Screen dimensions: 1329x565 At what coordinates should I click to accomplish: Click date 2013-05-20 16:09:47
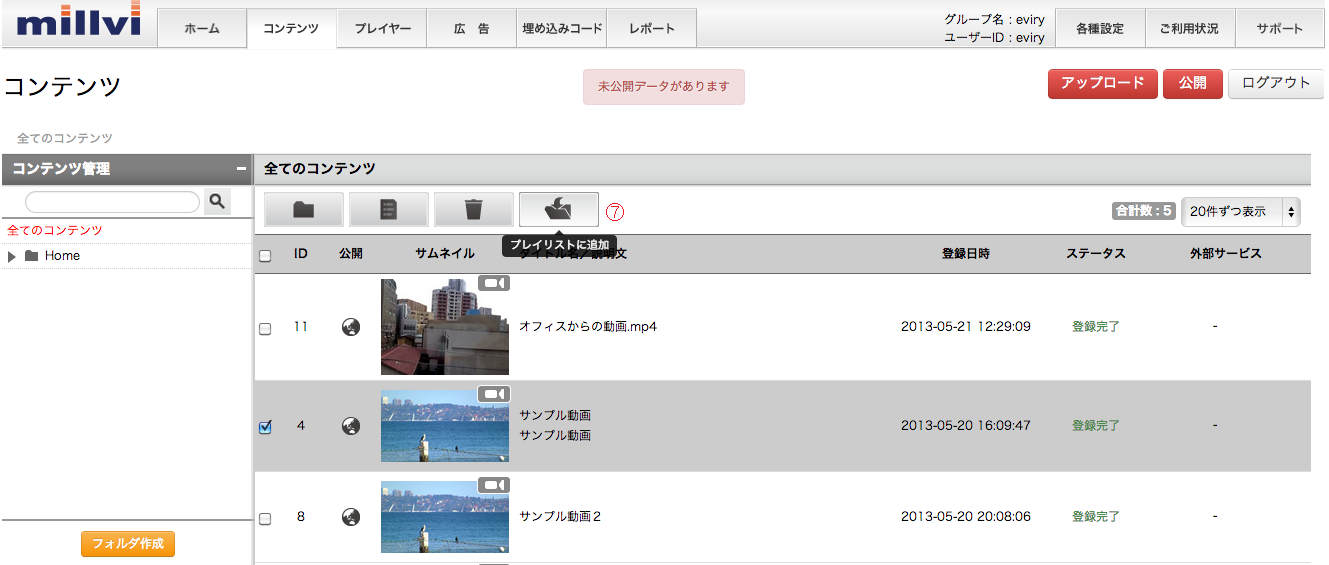click(x=965, y=425)
